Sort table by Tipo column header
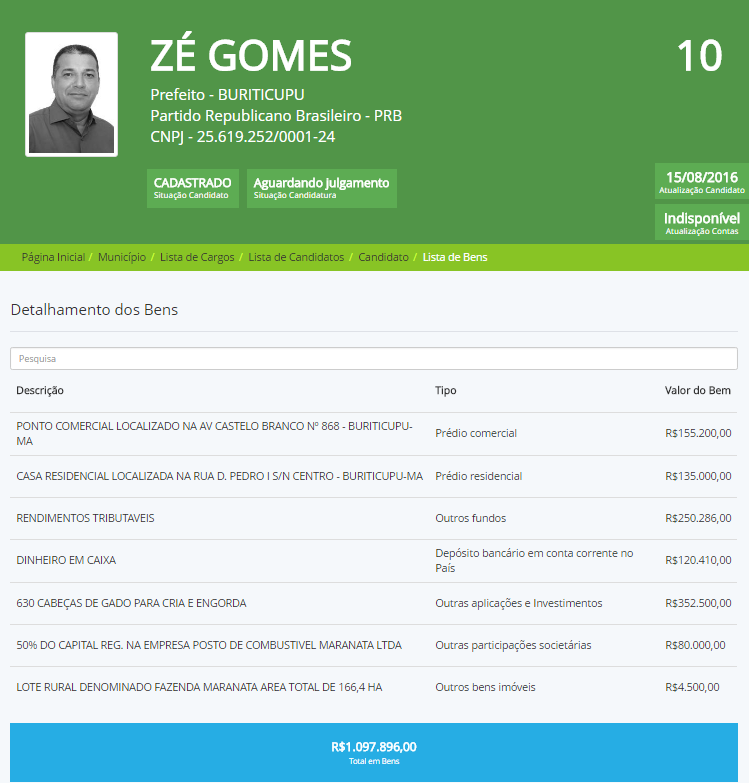The width and height of the screenshot is (749, 783). click(x=445, y=390)
